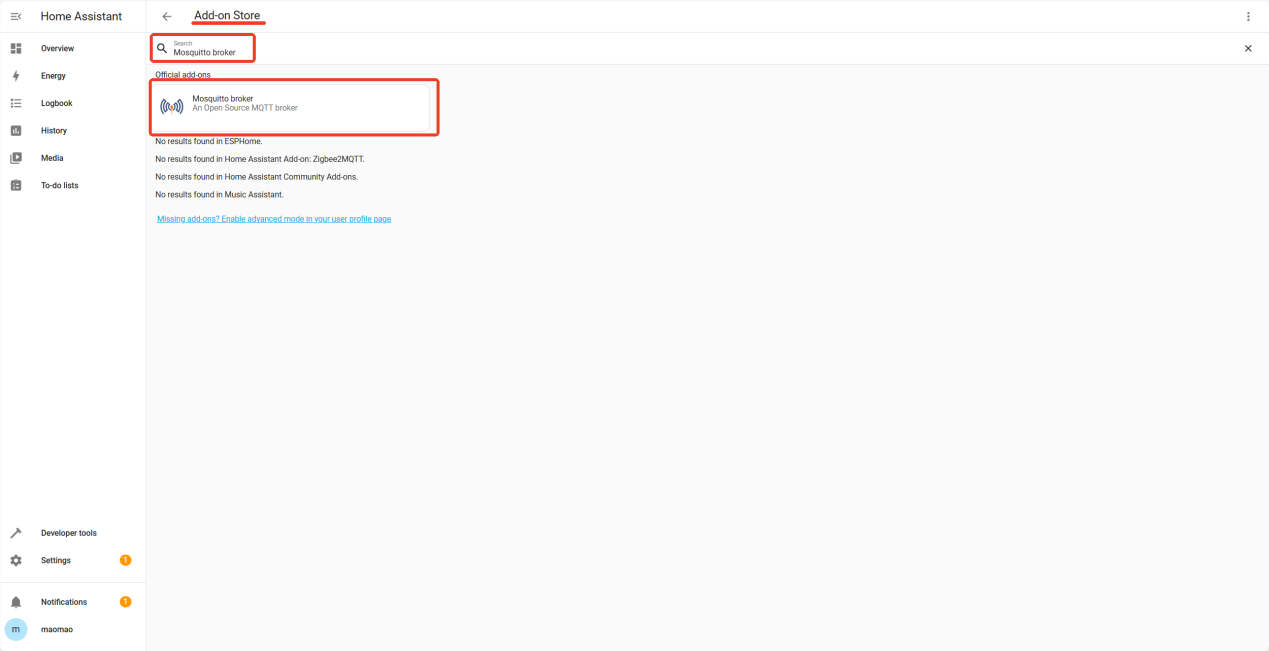Click the Home Assistant sidebar title

coord(81,16)
